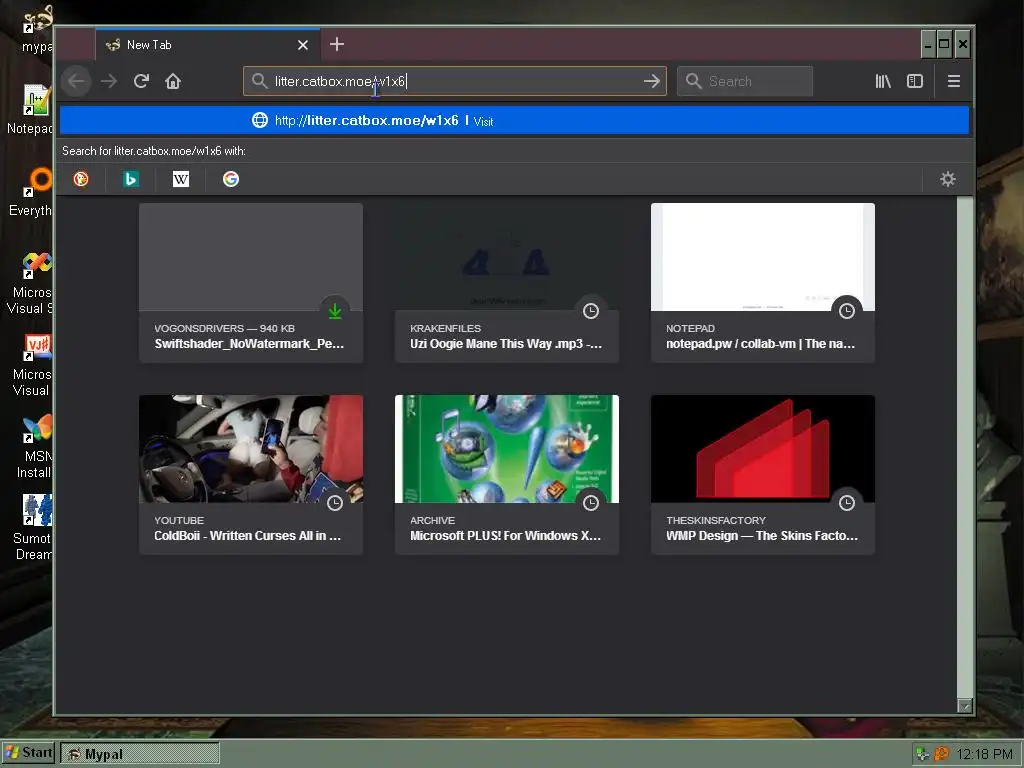Click the history clock icon on Archive tile
The height and width of the screenshot is (768, 1024).
tap(591, 503)
